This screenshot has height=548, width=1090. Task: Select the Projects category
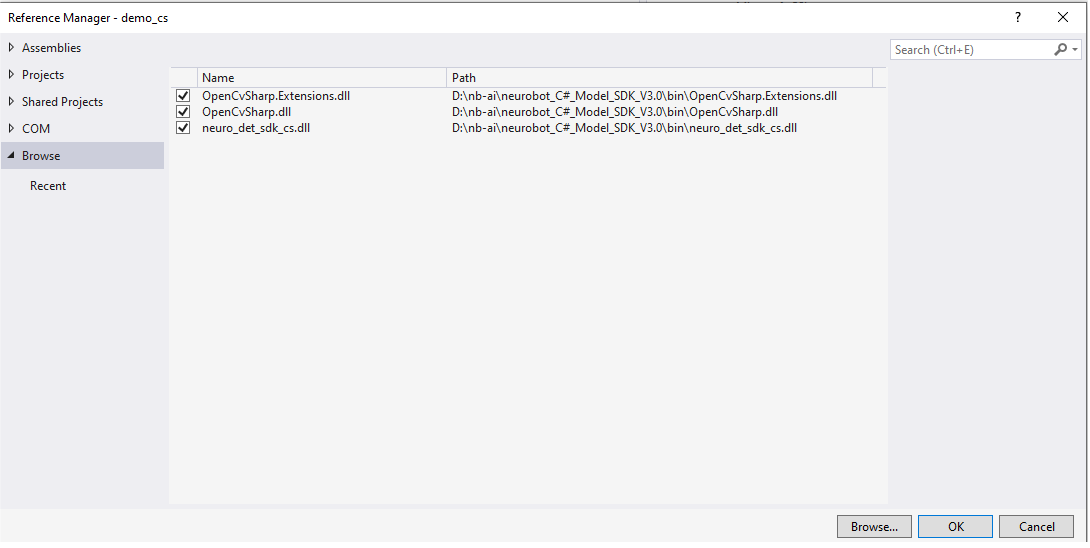point(42,75)
